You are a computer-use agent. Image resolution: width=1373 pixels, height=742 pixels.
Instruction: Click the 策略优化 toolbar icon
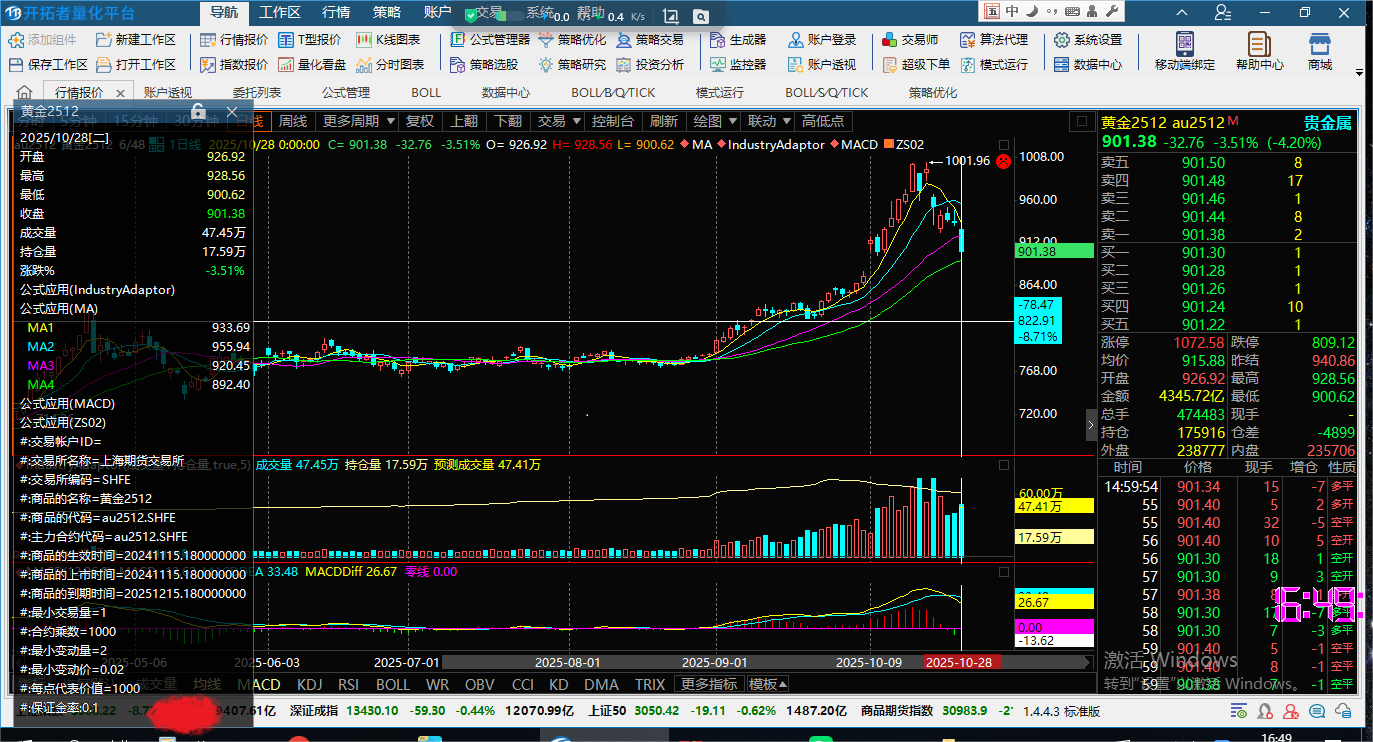coord(572,40)
